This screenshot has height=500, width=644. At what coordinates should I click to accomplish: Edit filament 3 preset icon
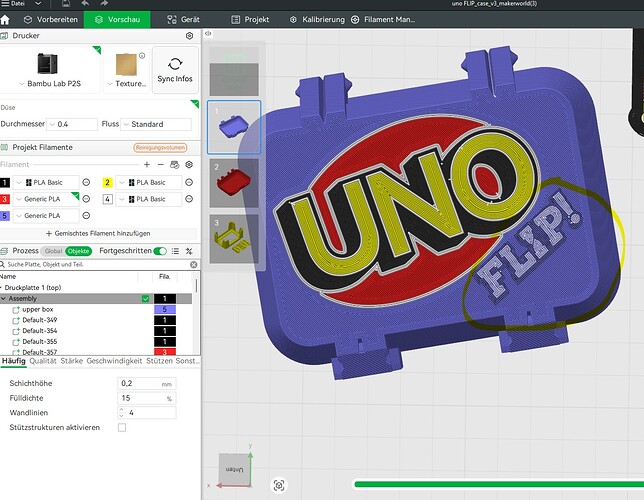(x=86, y=199)
